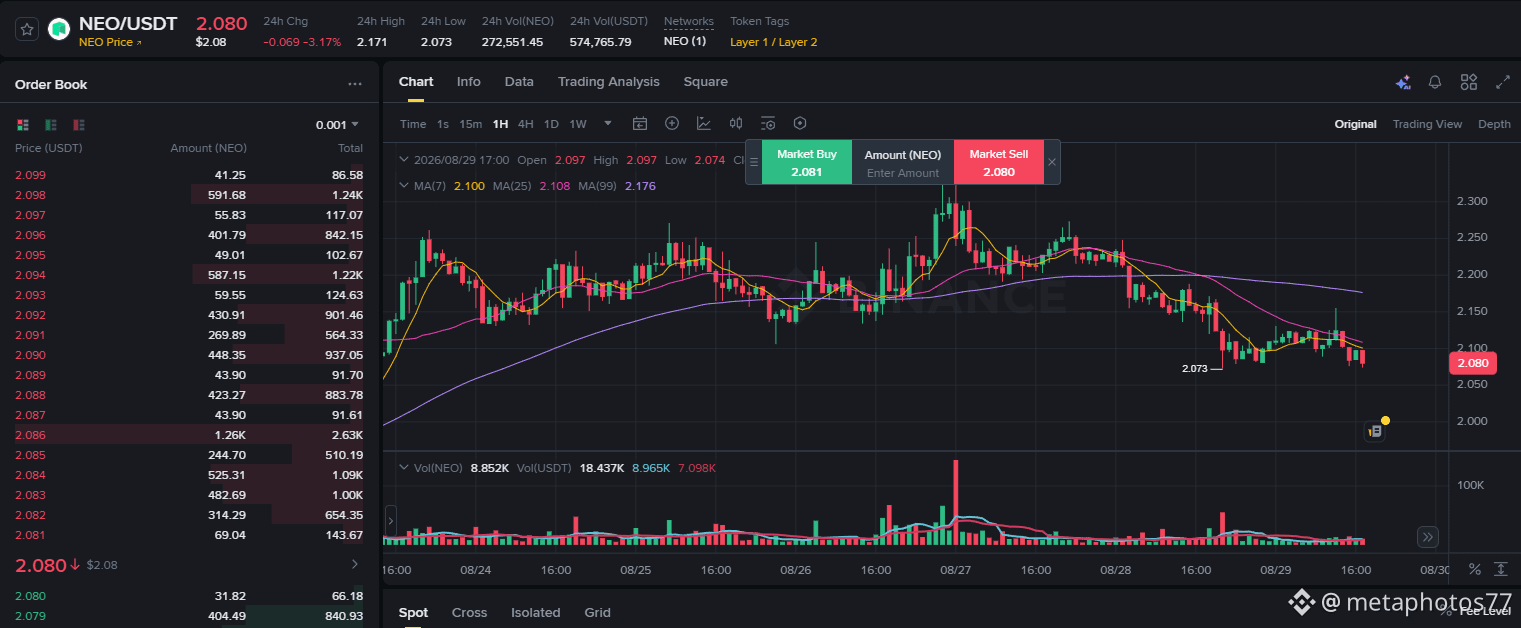
Task: Switch to Trading Analysis tab
Action: [609, 82]
